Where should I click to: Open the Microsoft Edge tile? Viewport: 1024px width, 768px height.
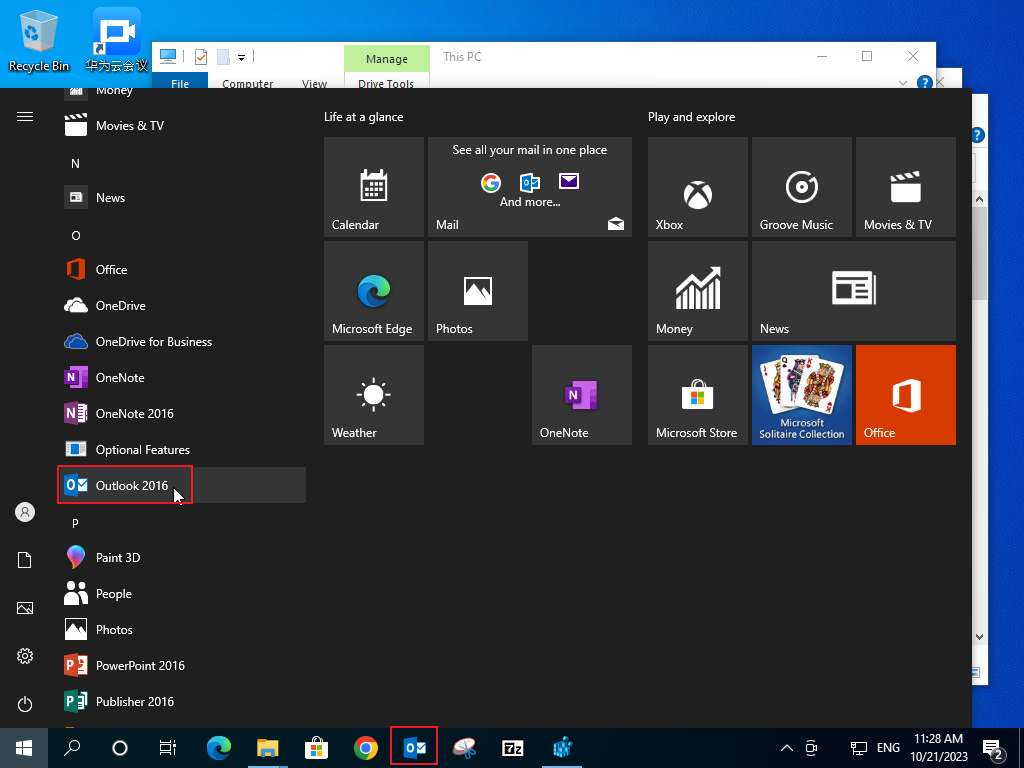[x=373, y=291]
